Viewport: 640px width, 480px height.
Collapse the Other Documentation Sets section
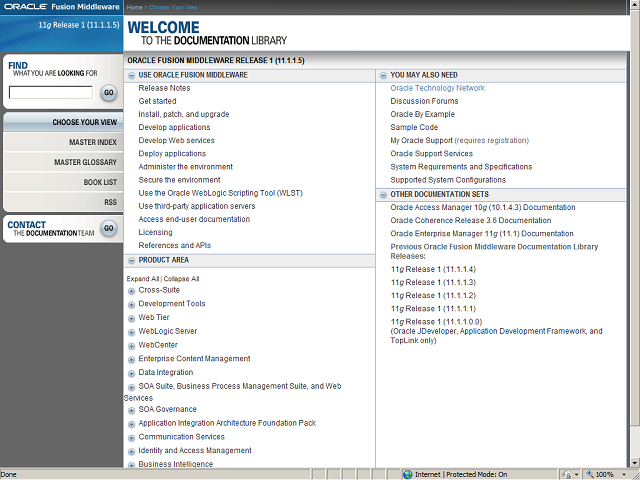tap(384, 194)
